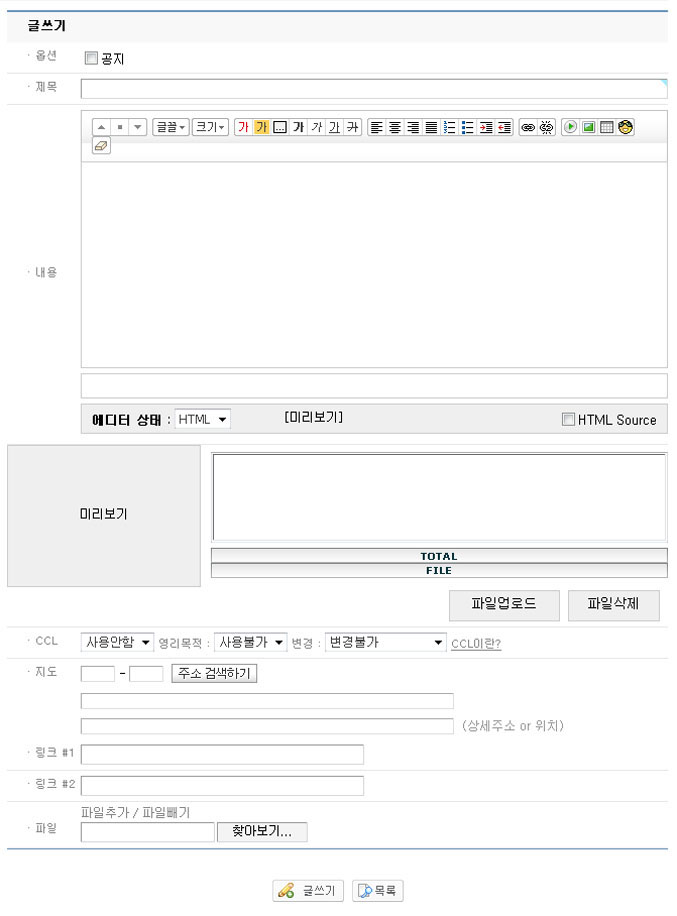
Task: Insert a table using the grid icon
Action: [x=607, y=127]
